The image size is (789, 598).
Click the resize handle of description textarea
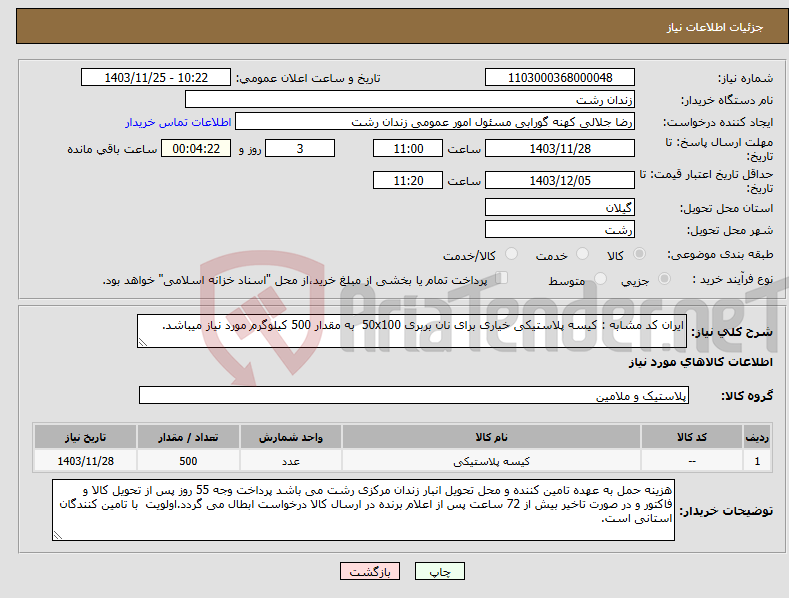(x=142, y=342)
